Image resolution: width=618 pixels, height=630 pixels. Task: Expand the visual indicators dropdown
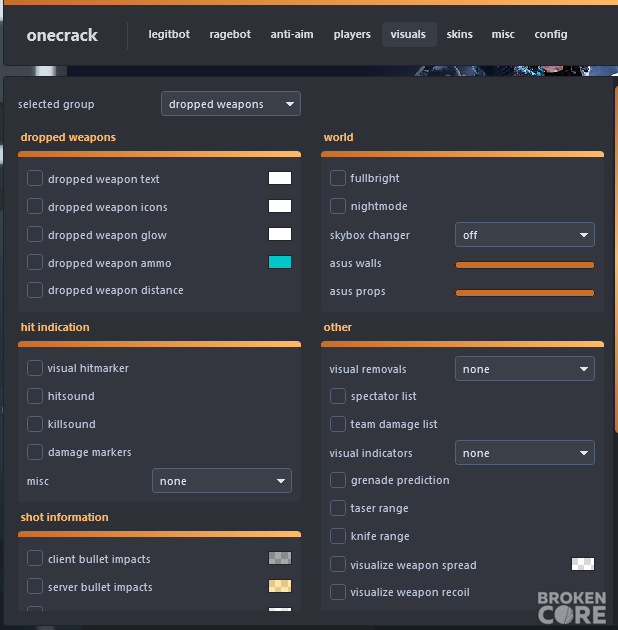524,453
